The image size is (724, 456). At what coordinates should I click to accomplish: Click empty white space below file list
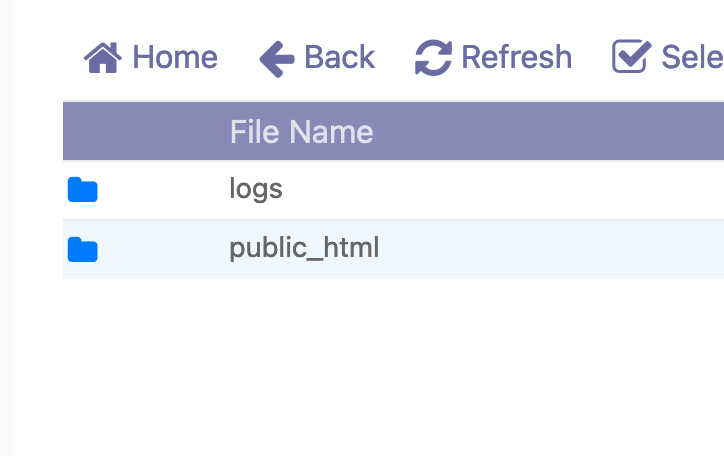click(x=369, y=367)
